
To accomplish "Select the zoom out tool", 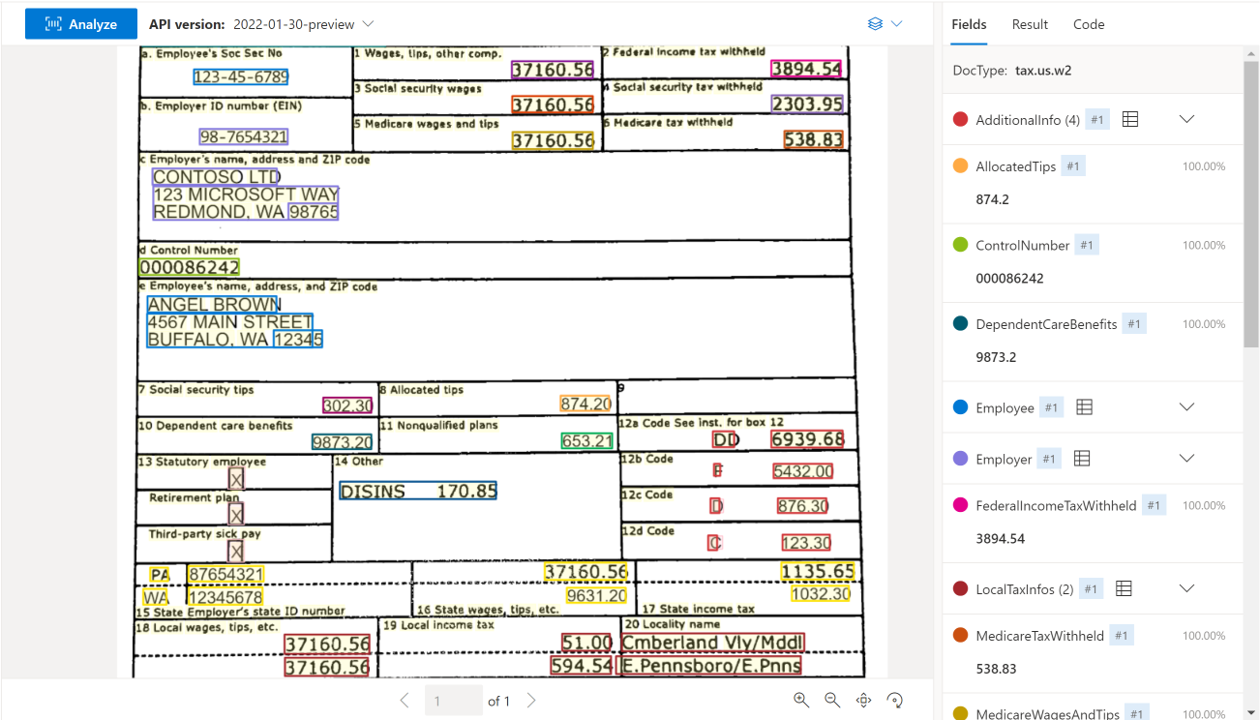I will 833,700.
